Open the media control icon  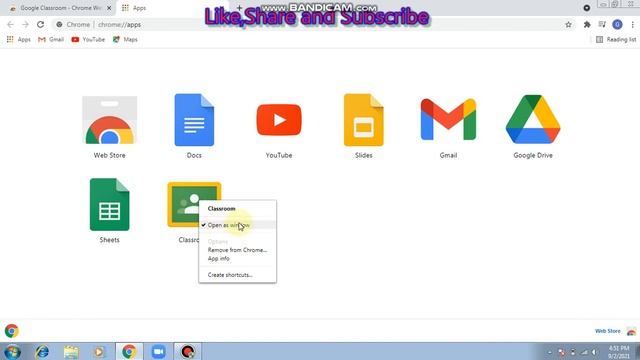click(x=602, y=24)
